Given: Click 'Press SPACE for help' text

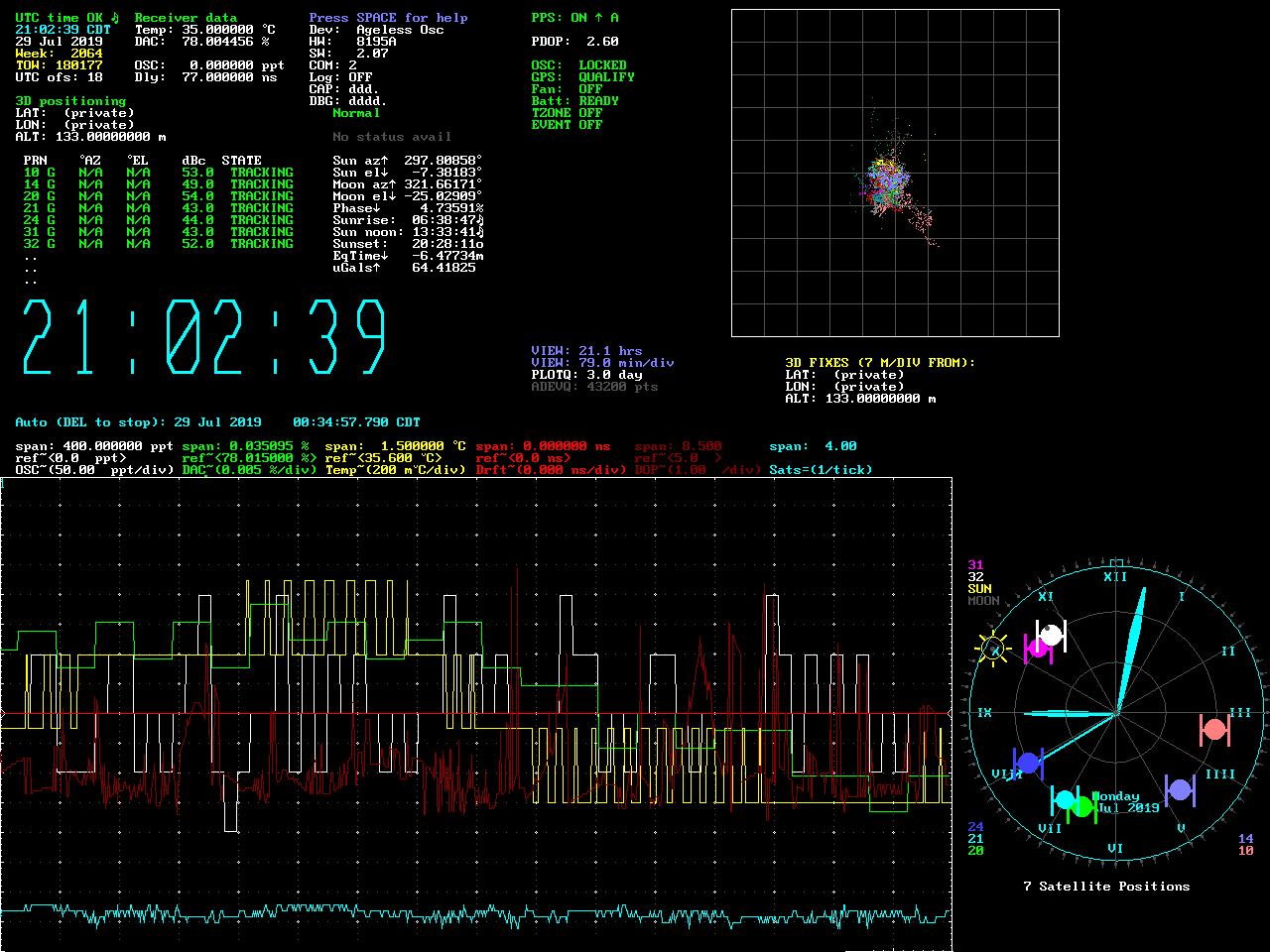Looking at the screenshot, I should [x=388, y=18].
